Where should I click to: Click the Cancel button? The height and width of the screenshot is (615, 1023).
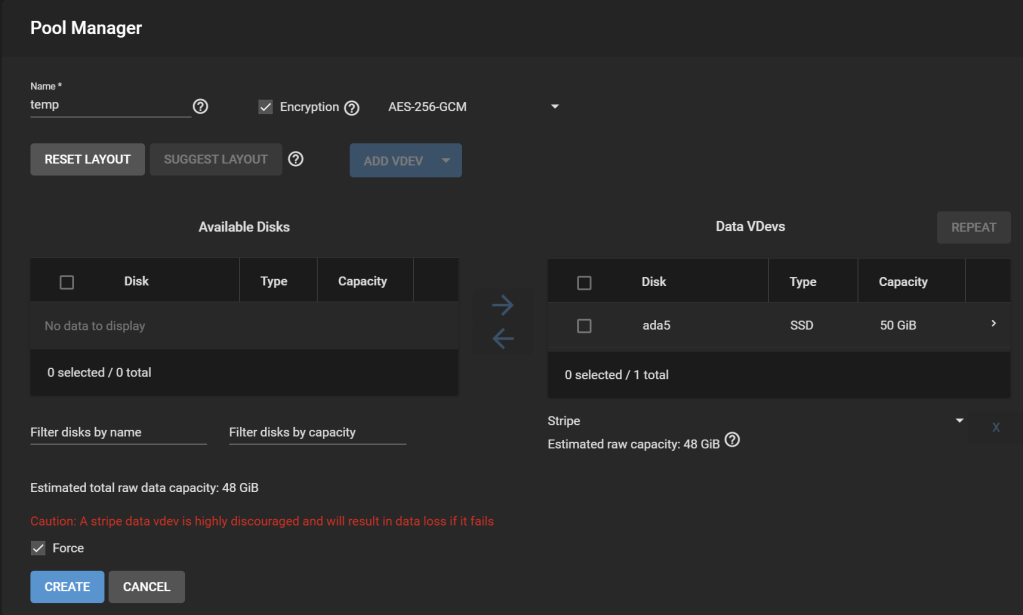(146, 587)
